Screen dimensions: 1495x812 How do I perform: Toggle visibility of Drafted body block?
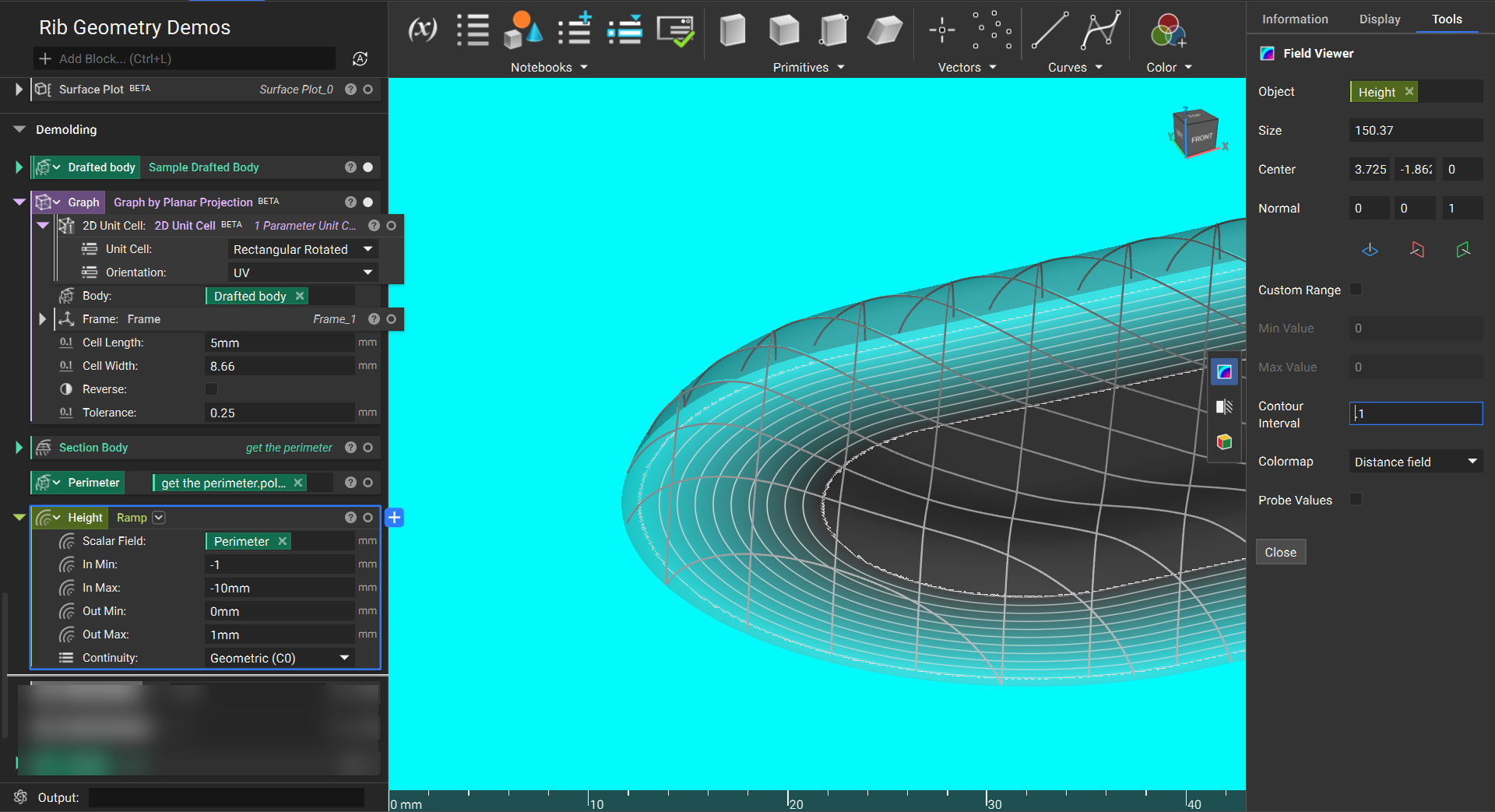point(368,167)
